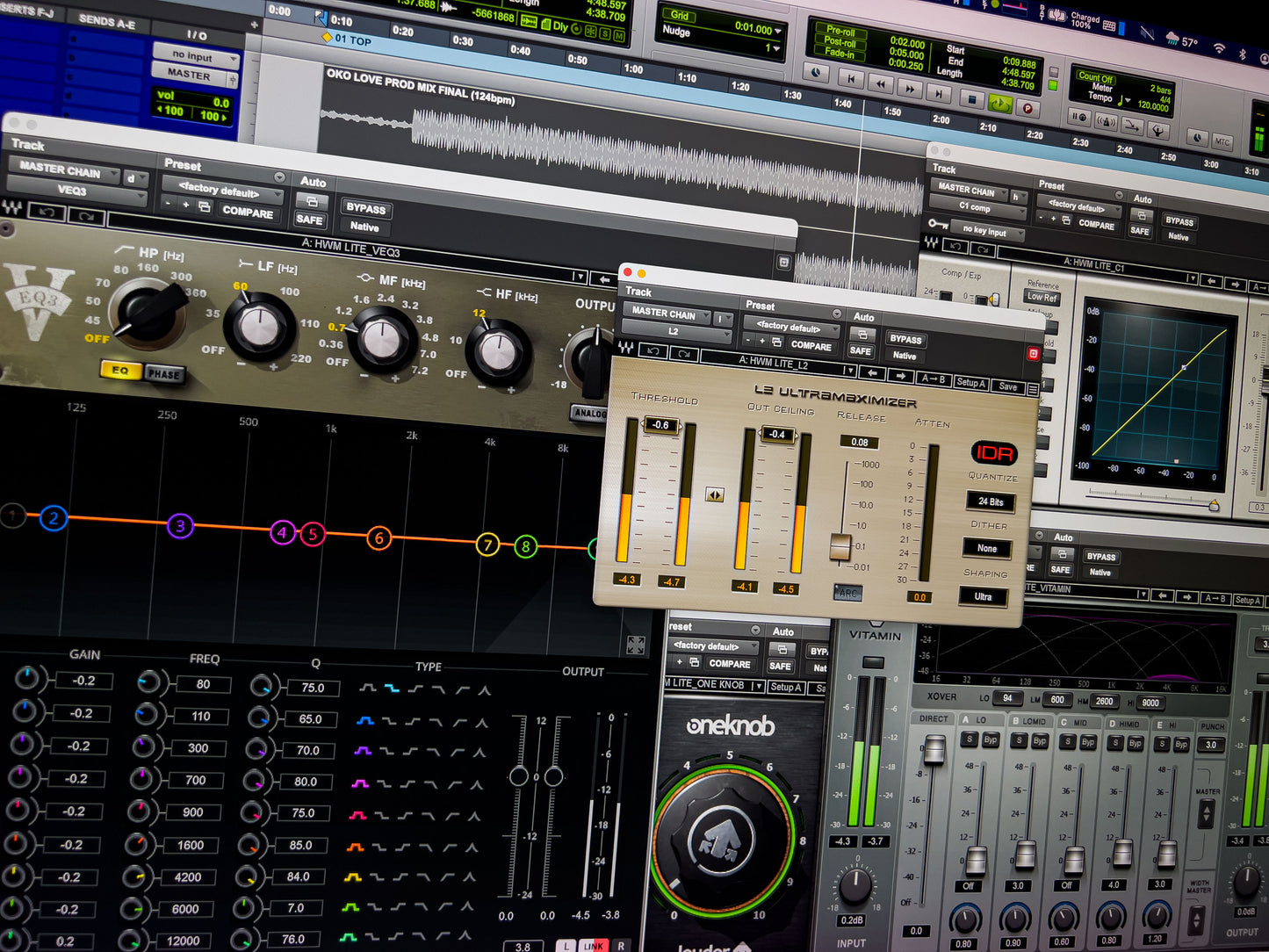
Task: Toggle SAFE in the L2 plugin window
Action: coord(861,350)
